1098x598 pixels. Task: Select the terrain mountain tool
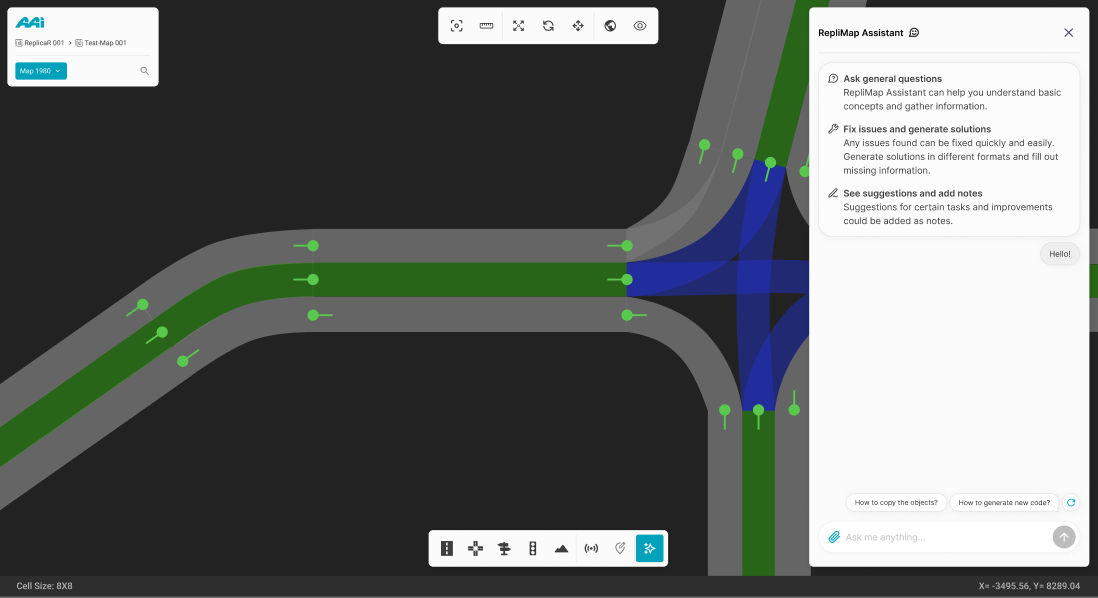[x=561, y=548]
